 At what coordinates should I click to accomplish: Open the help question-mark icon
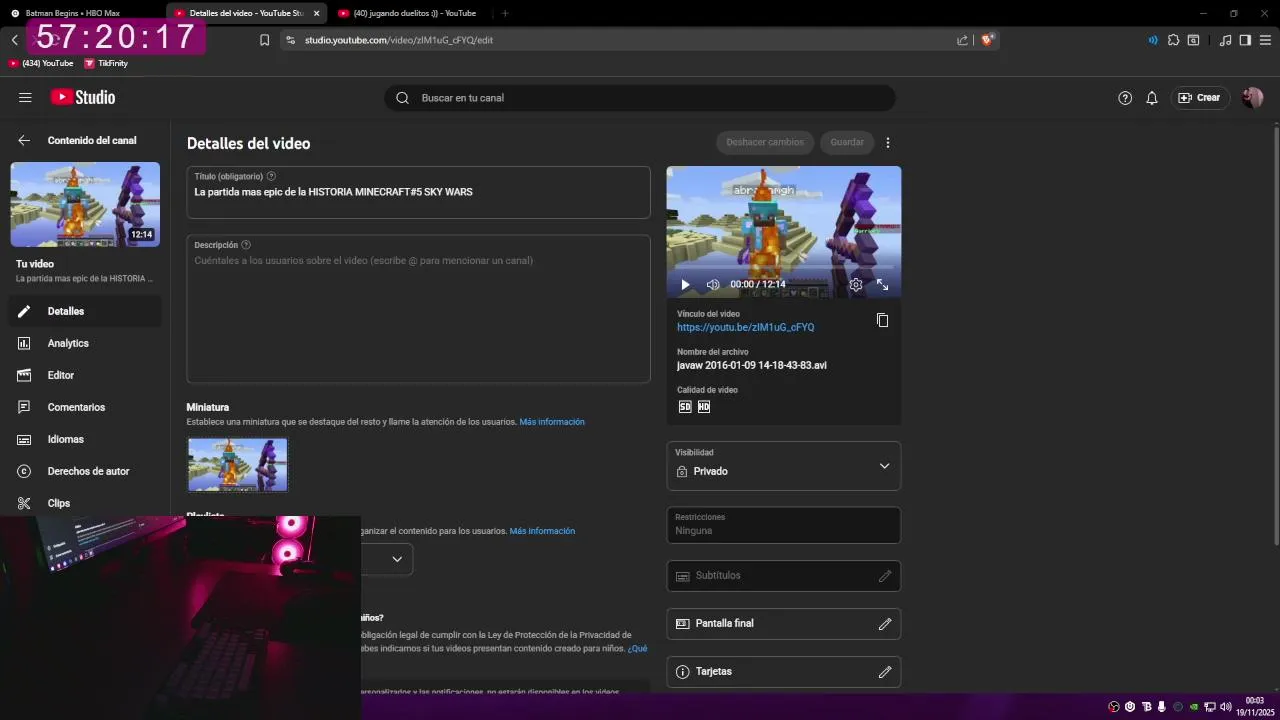(1125, 98)
